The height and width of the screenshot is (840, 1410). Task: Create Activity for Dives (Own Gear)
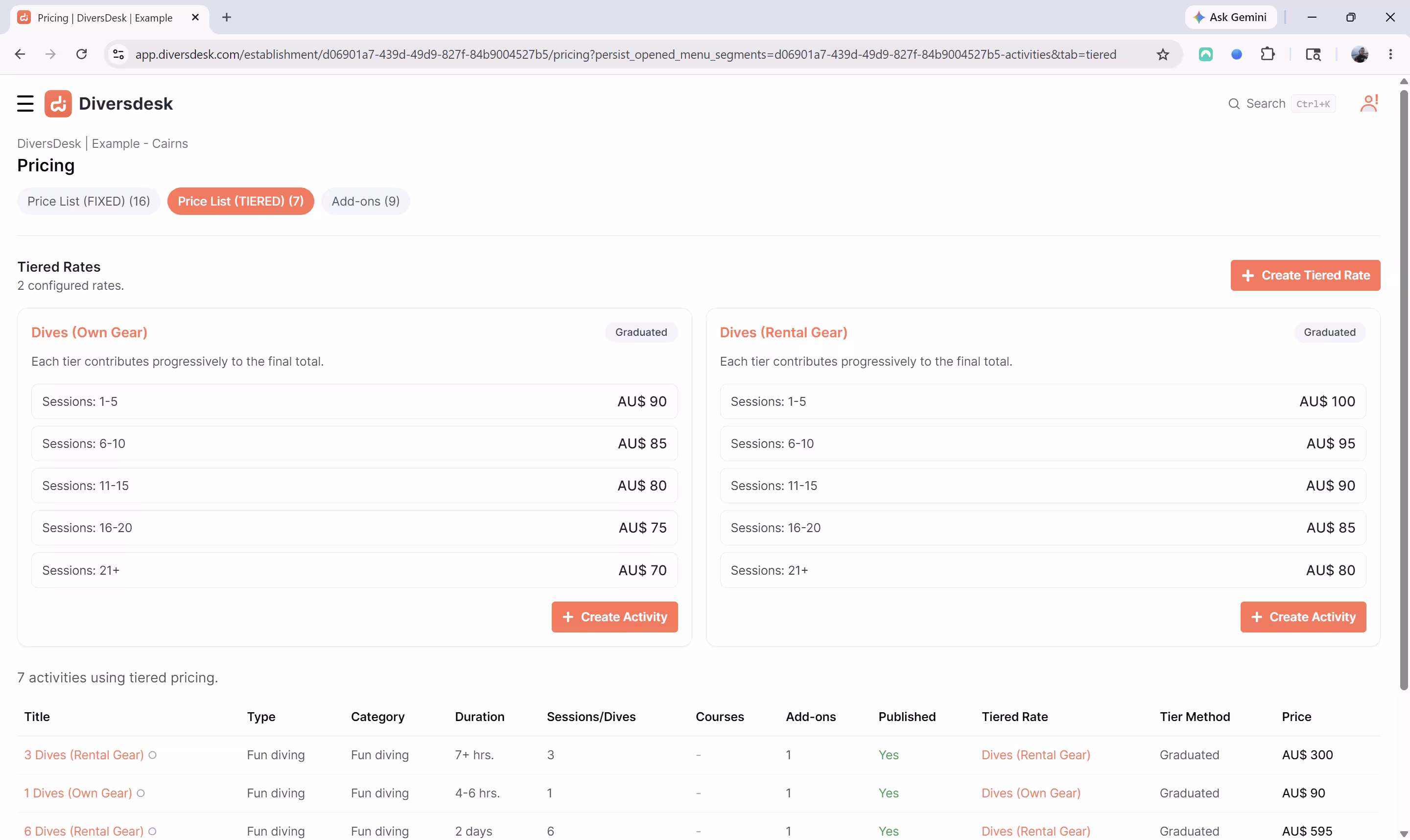615,617
